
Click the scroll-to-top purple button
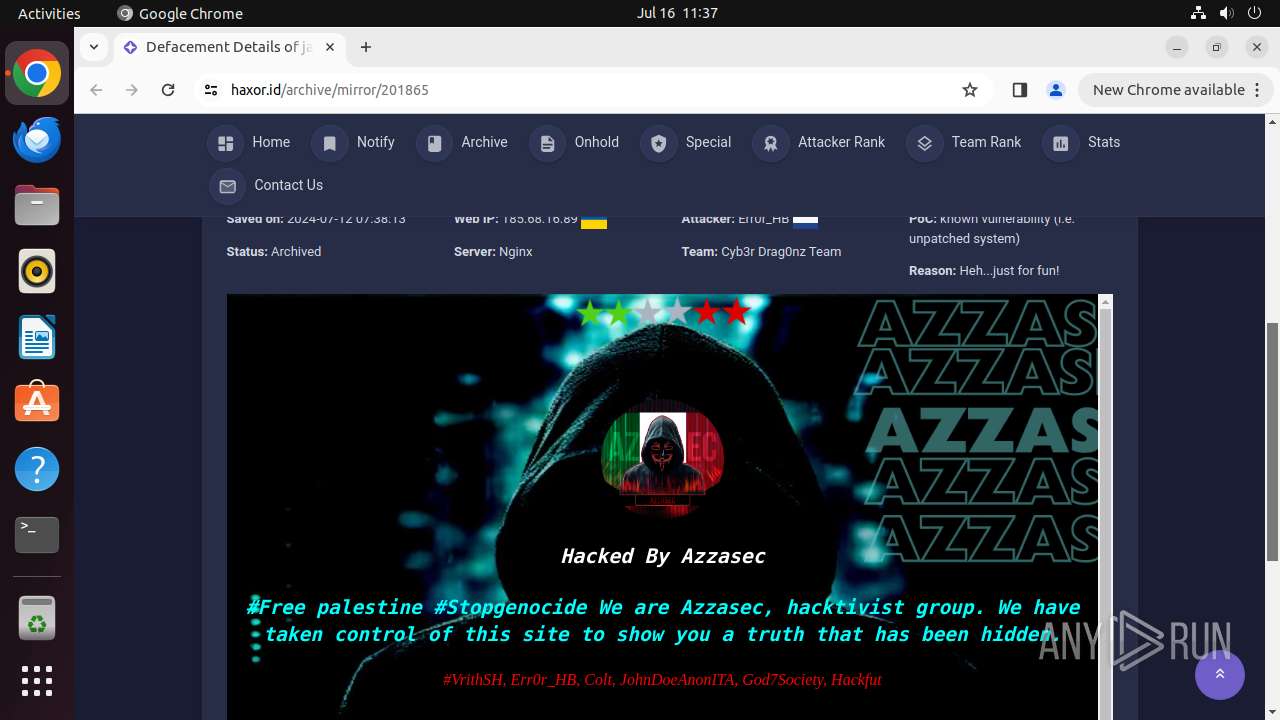point(1220,675)
